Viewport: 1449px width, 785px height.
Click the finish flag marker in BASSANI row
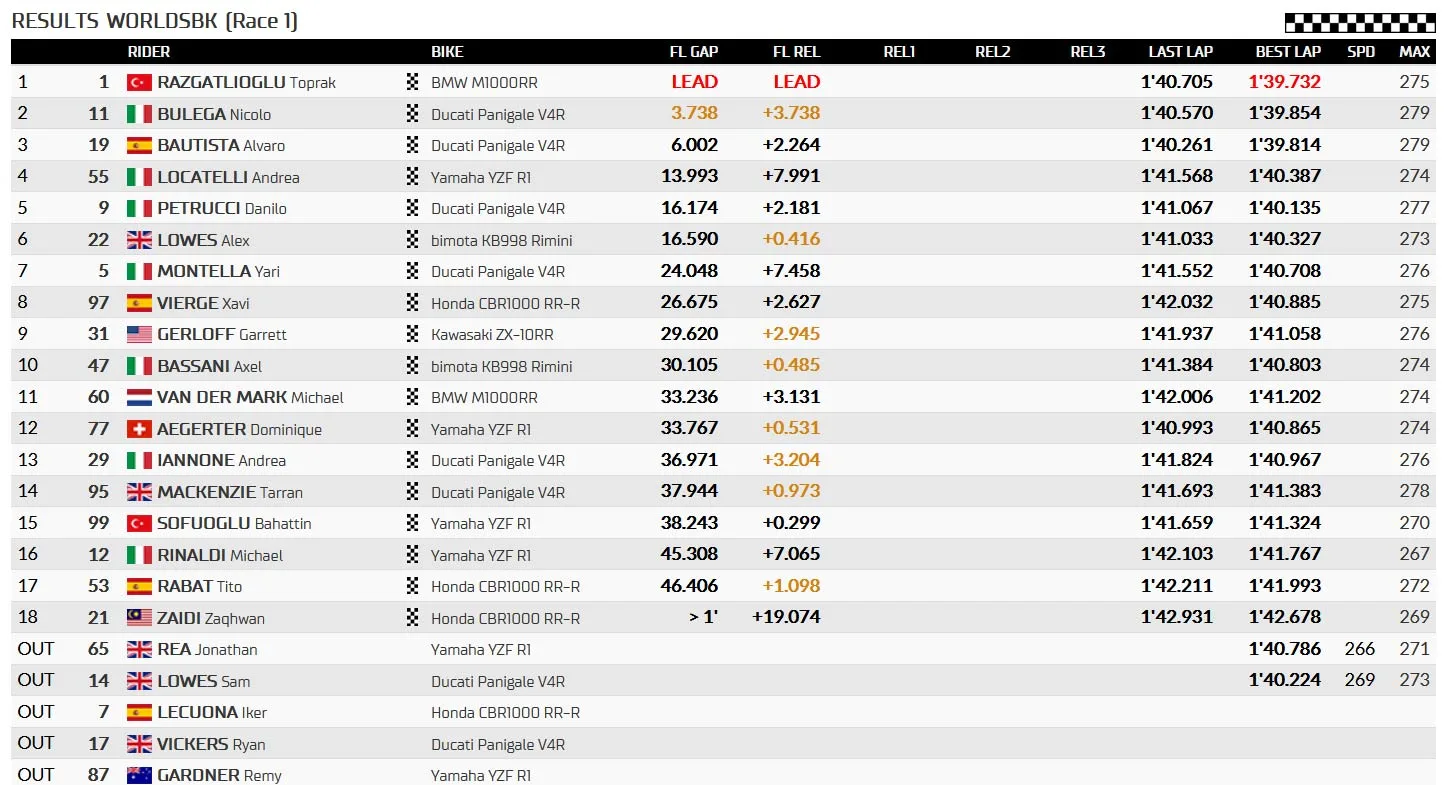pos(412,366)
